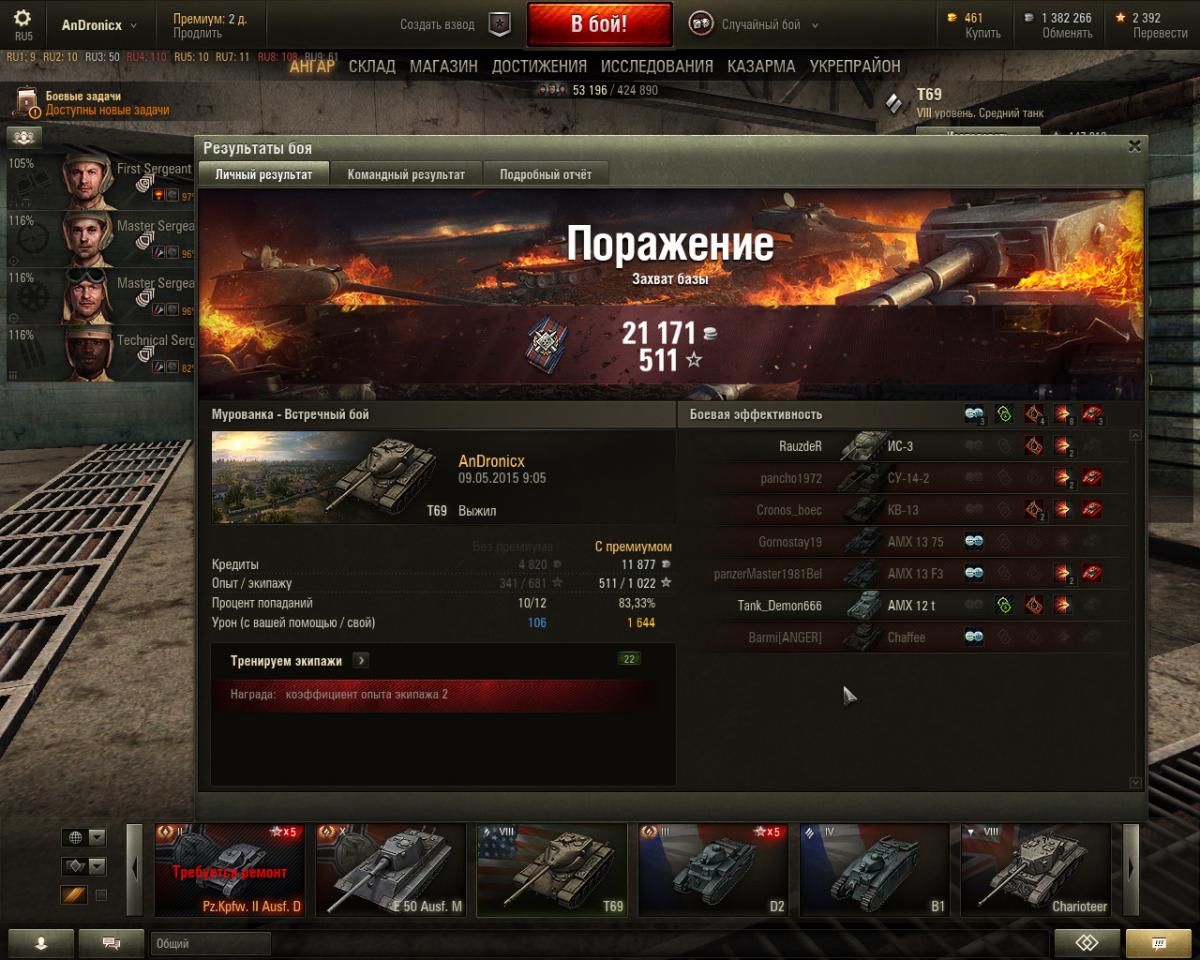Click the orange carousel filter icon
Screen dimensions: 1200x960
pyautogui.click(x=74, y=894)
